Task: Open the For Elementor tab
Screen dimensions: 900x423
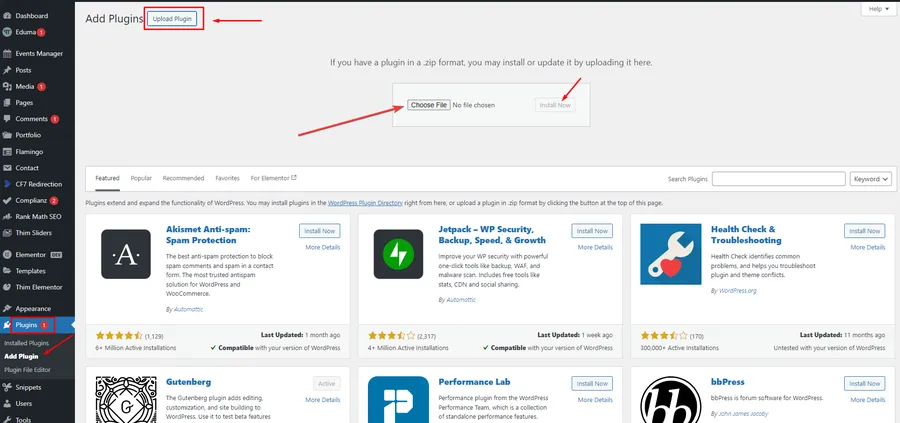Action: pos(274,178)
